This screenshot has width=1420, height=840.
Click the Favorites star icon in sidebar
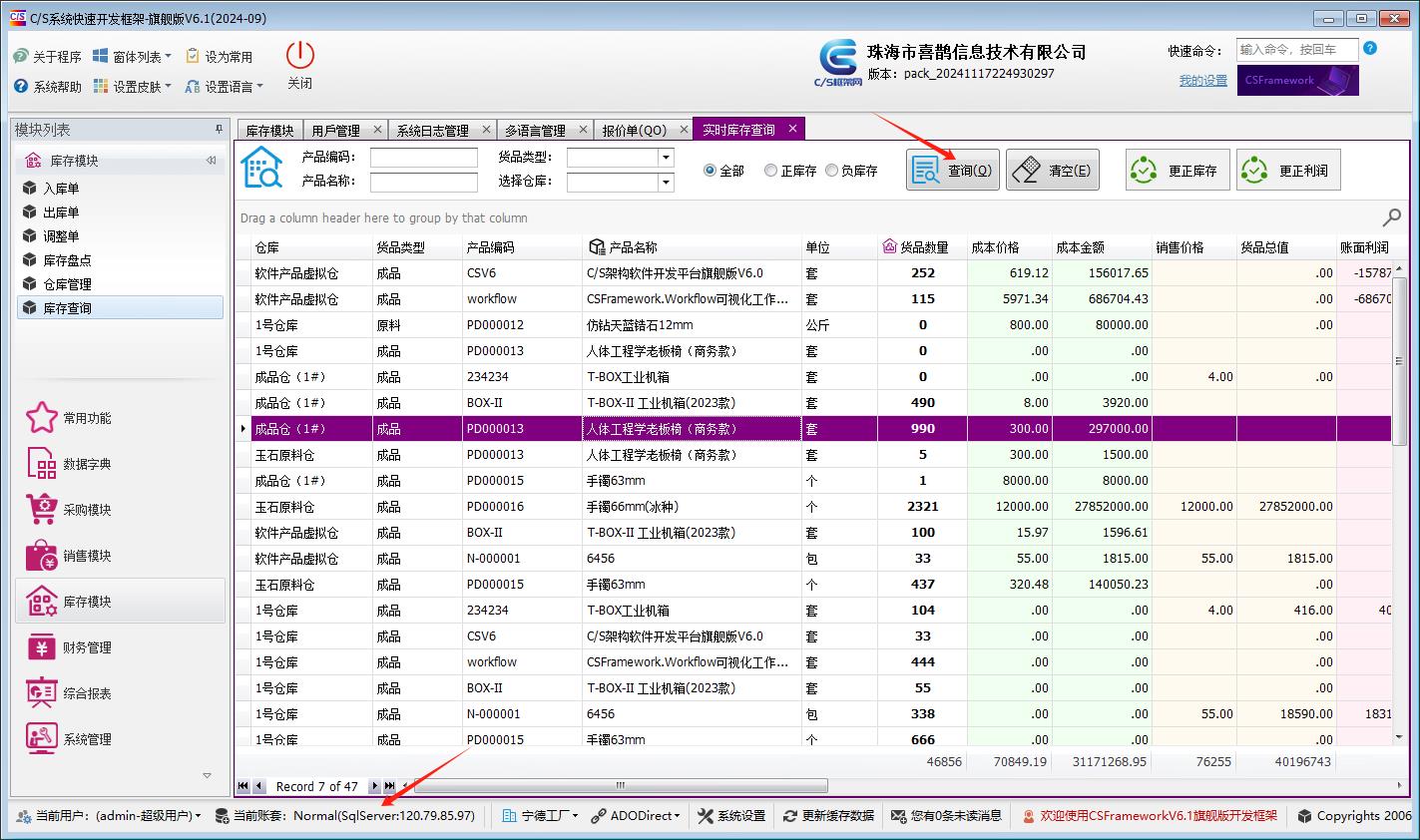tap(42, 418)
